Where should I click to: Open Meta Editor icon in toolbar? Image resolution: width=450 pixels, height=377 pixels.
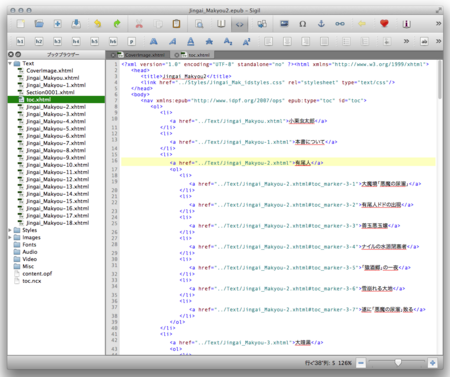point(406,24)
